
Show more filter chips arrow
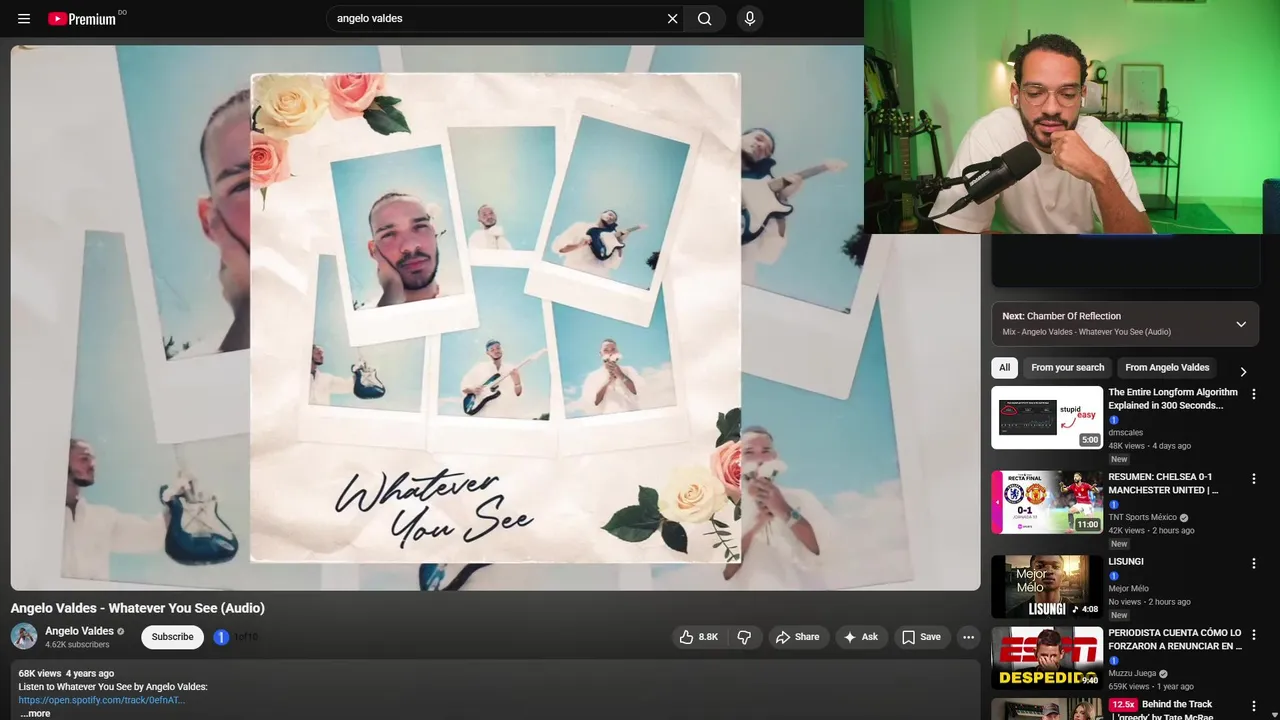pos(1243,371)
